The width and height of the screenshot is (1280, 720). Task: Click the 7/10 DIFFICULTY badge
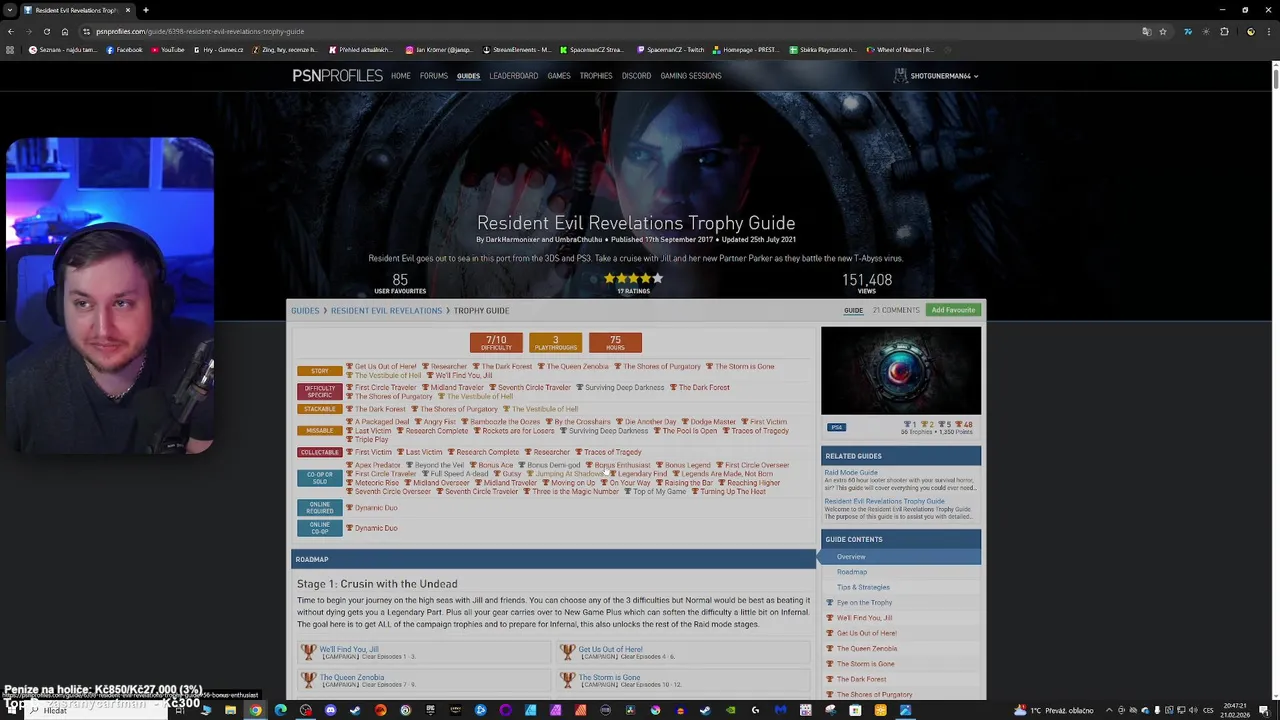496,343
